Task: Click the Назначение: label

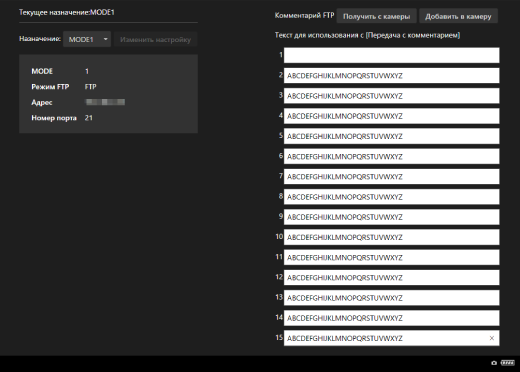Action: [40, 39]
